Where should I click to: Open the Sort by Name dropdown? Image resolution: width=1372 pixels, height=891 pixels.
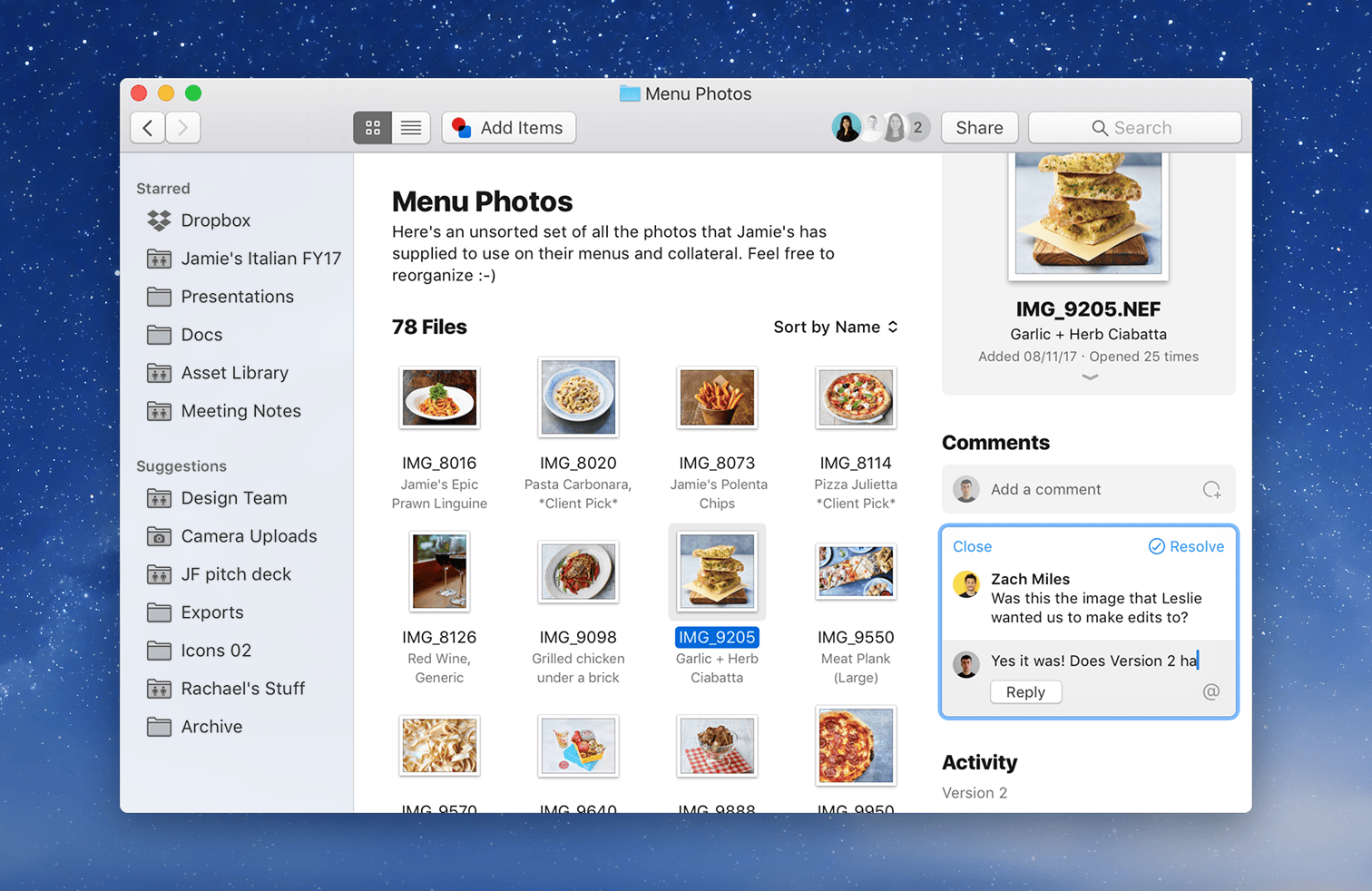[x=835, y=328]
